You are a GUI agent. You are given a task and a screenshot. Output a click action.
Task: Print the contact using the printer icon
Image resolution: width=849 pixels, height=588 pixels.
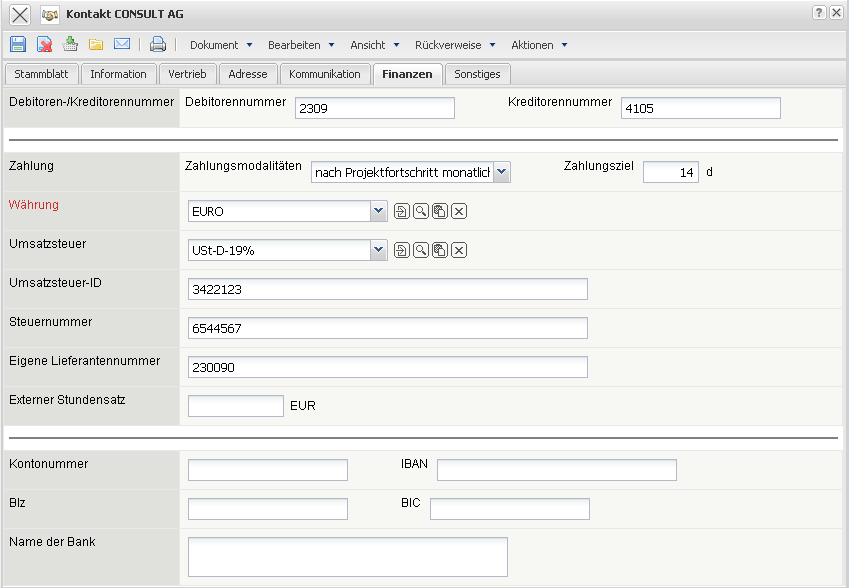coord(158,44)
